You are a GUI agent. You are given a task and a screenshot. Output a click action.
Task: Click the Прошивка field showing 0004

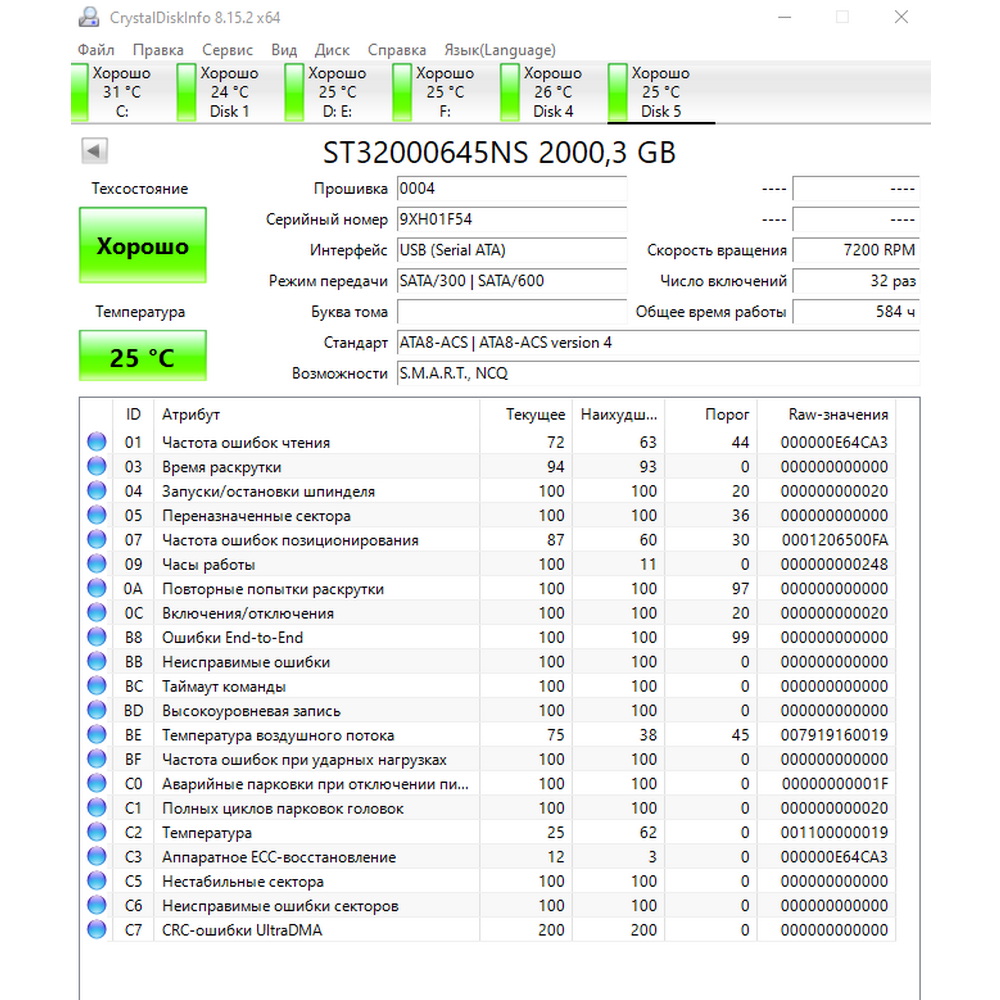(x=511, y=189)
